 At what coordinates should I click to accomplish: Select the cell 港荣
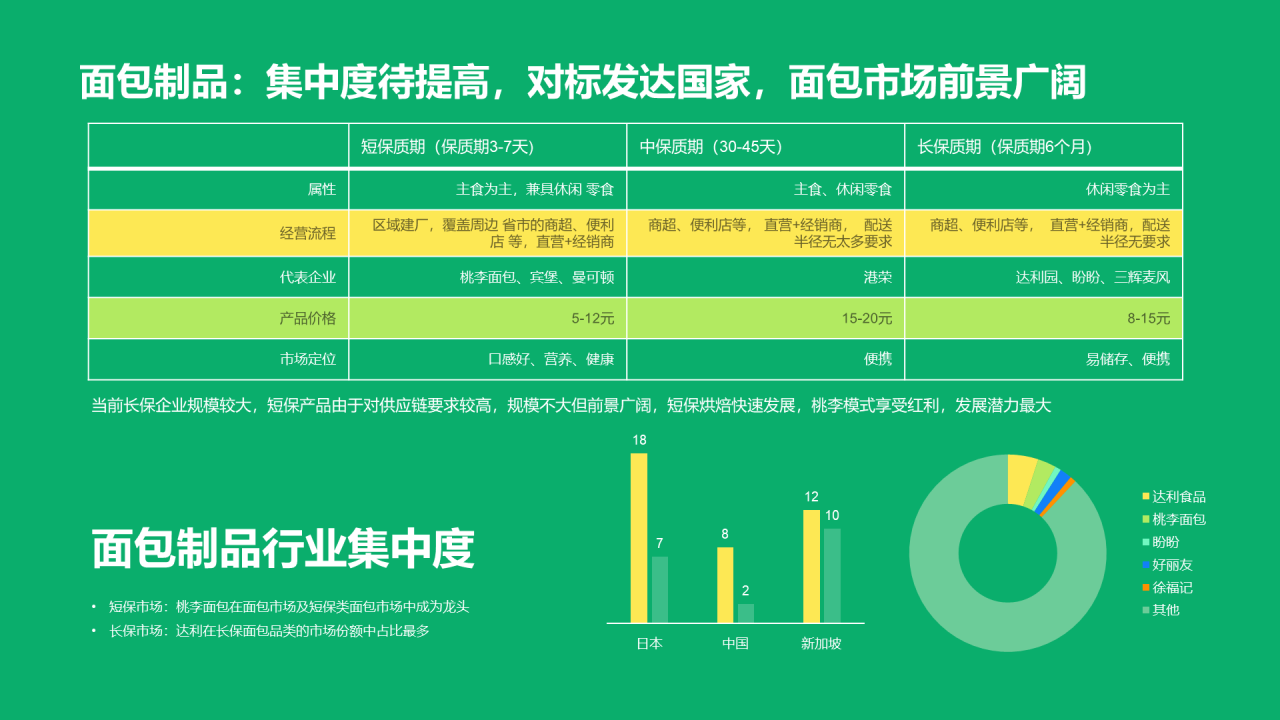pyautogui.click(x=766, y=277)
